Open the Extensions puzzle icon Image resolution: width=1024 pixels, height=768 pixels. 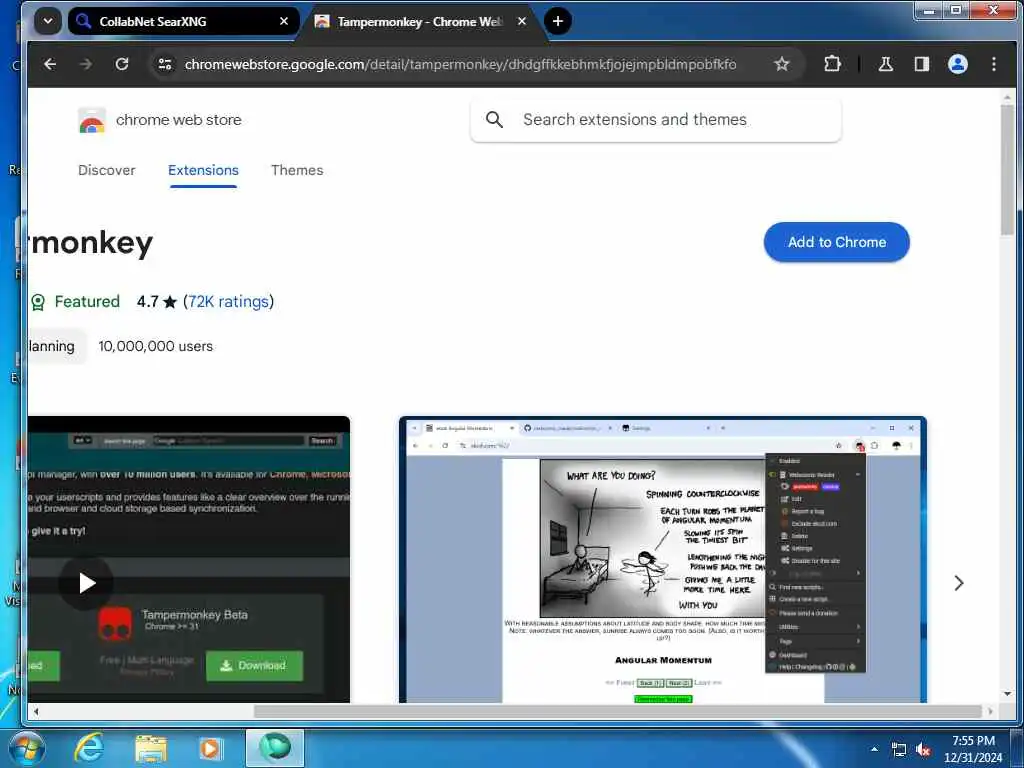pyautogui.click(x=832, y=64)
